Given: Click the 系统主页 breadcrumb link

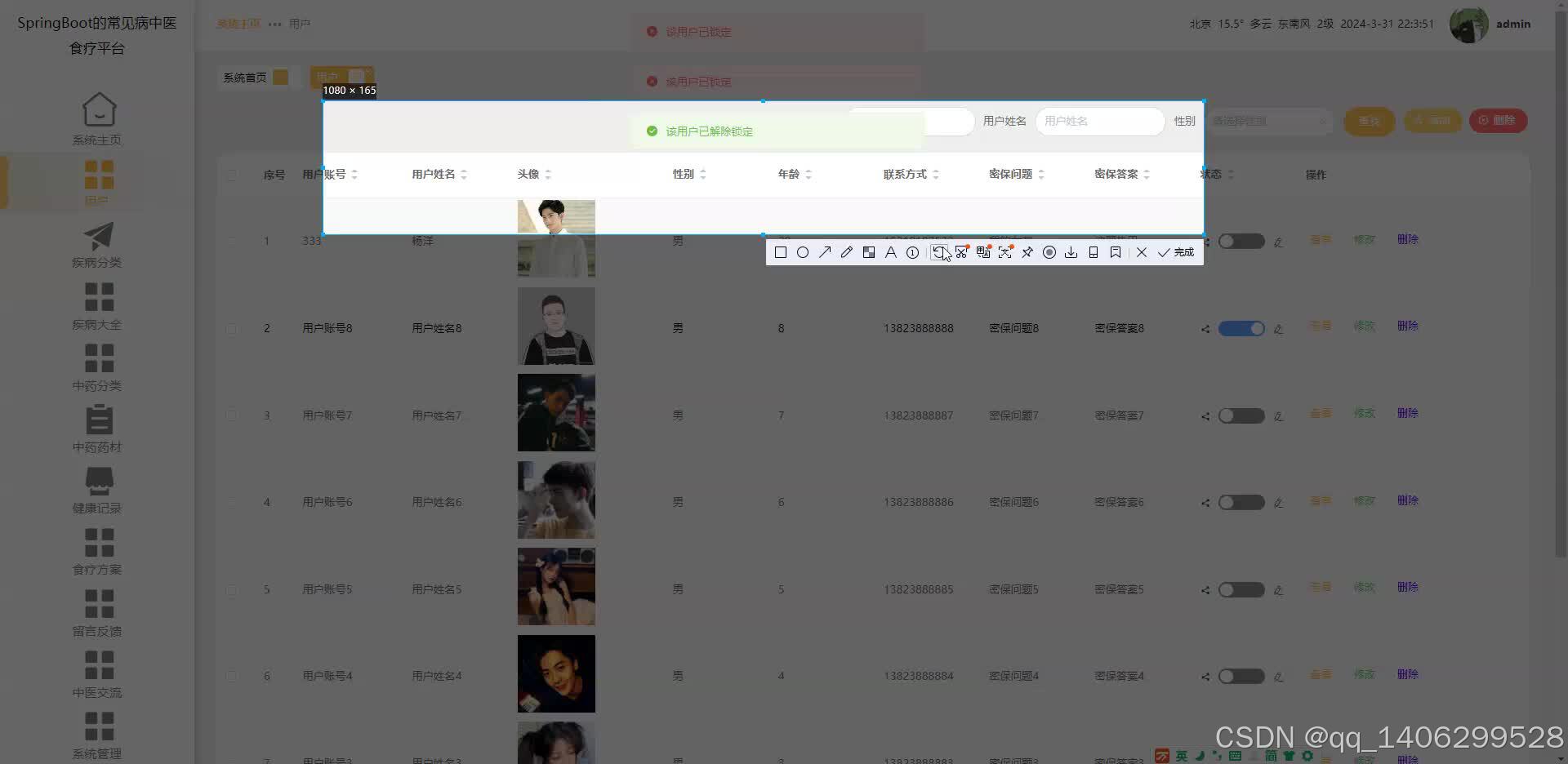Looking at the screenshot, I should (238, 24).
